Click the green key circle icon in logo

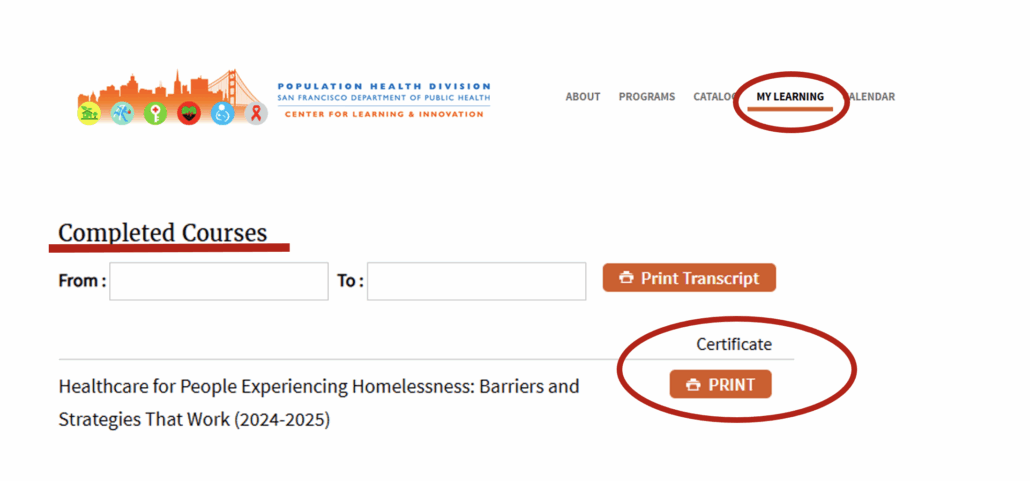155,114
